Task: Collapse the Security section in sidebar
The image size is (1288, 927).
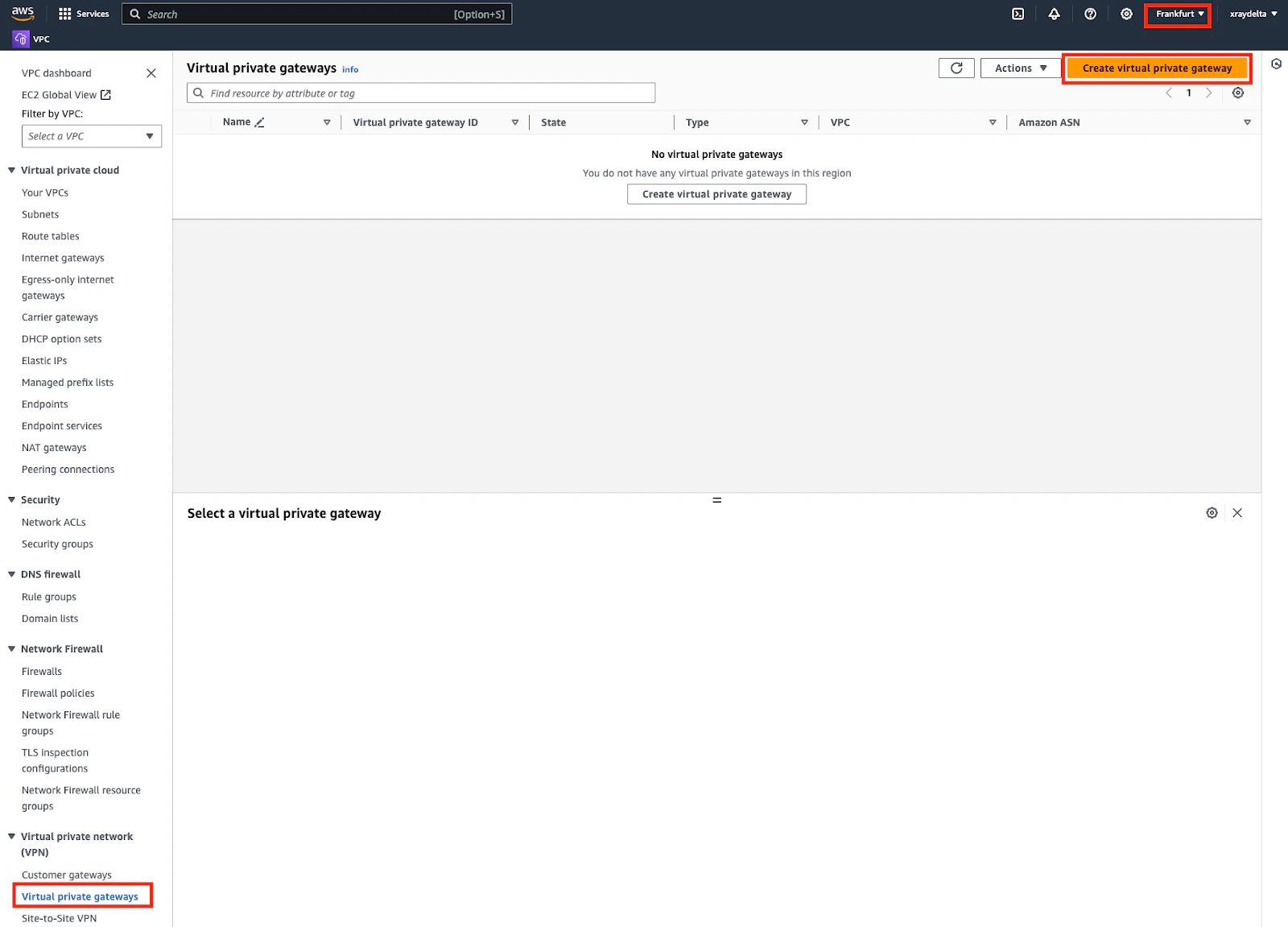Action: point(10,499)
